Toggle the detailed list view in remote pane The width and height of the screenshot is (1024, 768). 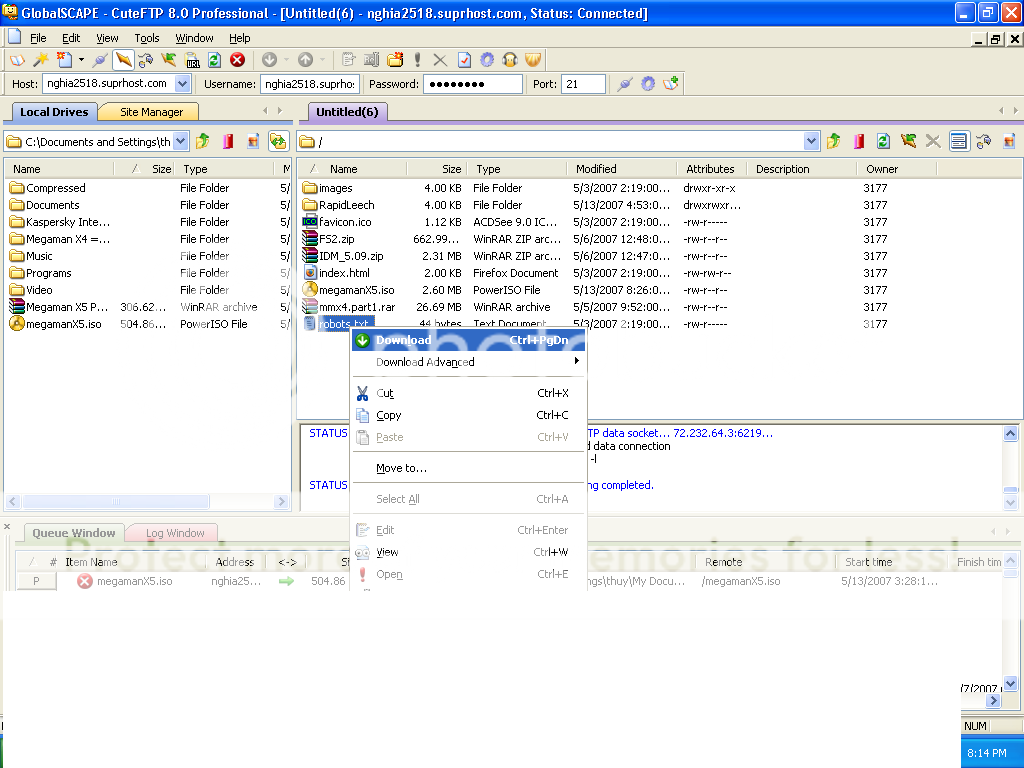pos(959,142)
